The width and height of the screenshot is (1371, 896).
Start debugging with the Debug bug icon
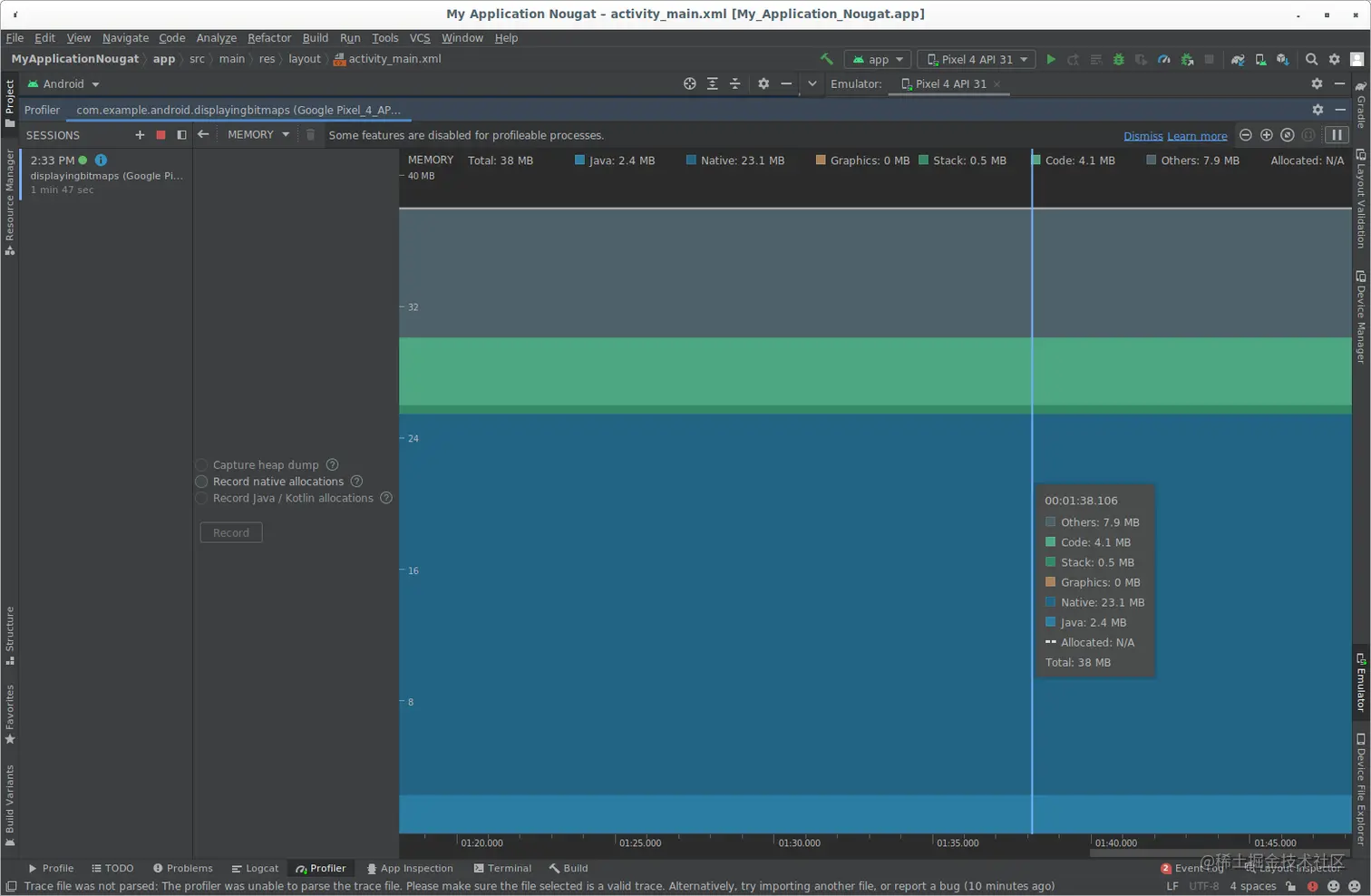1119,59
